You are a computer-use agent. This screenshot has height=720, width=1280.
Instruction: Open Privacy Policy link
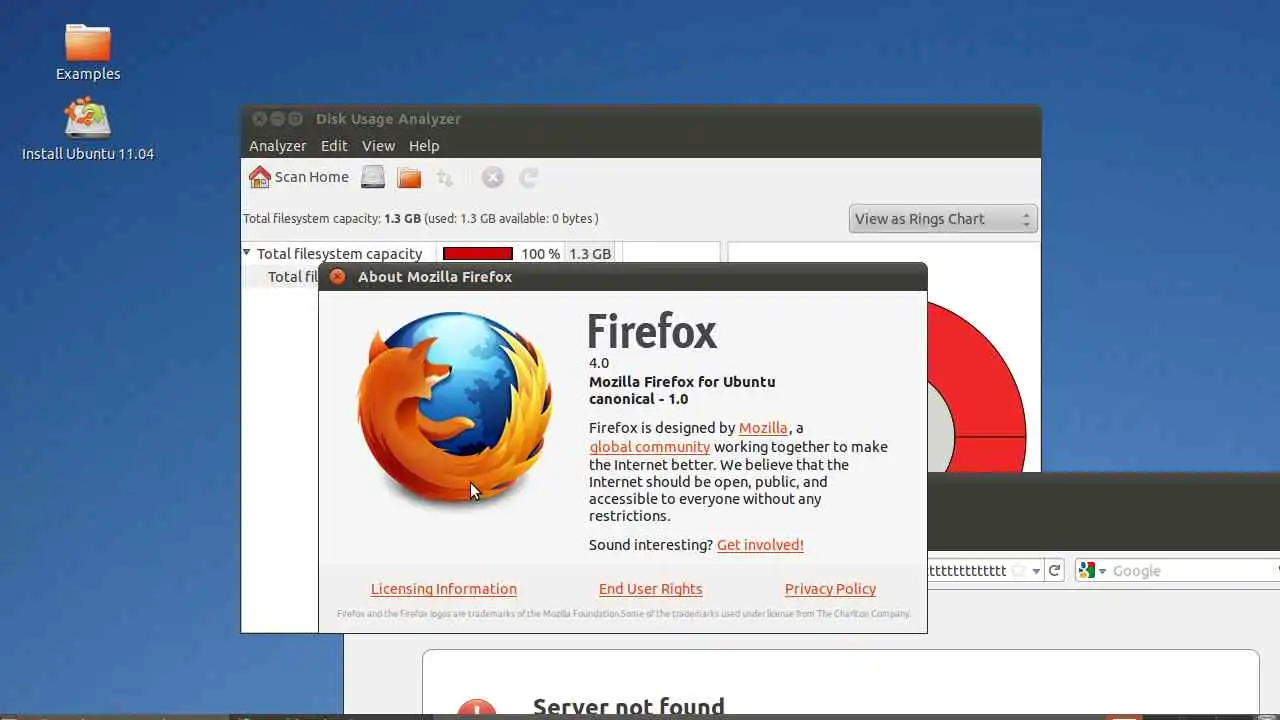[x=830, y=589]
